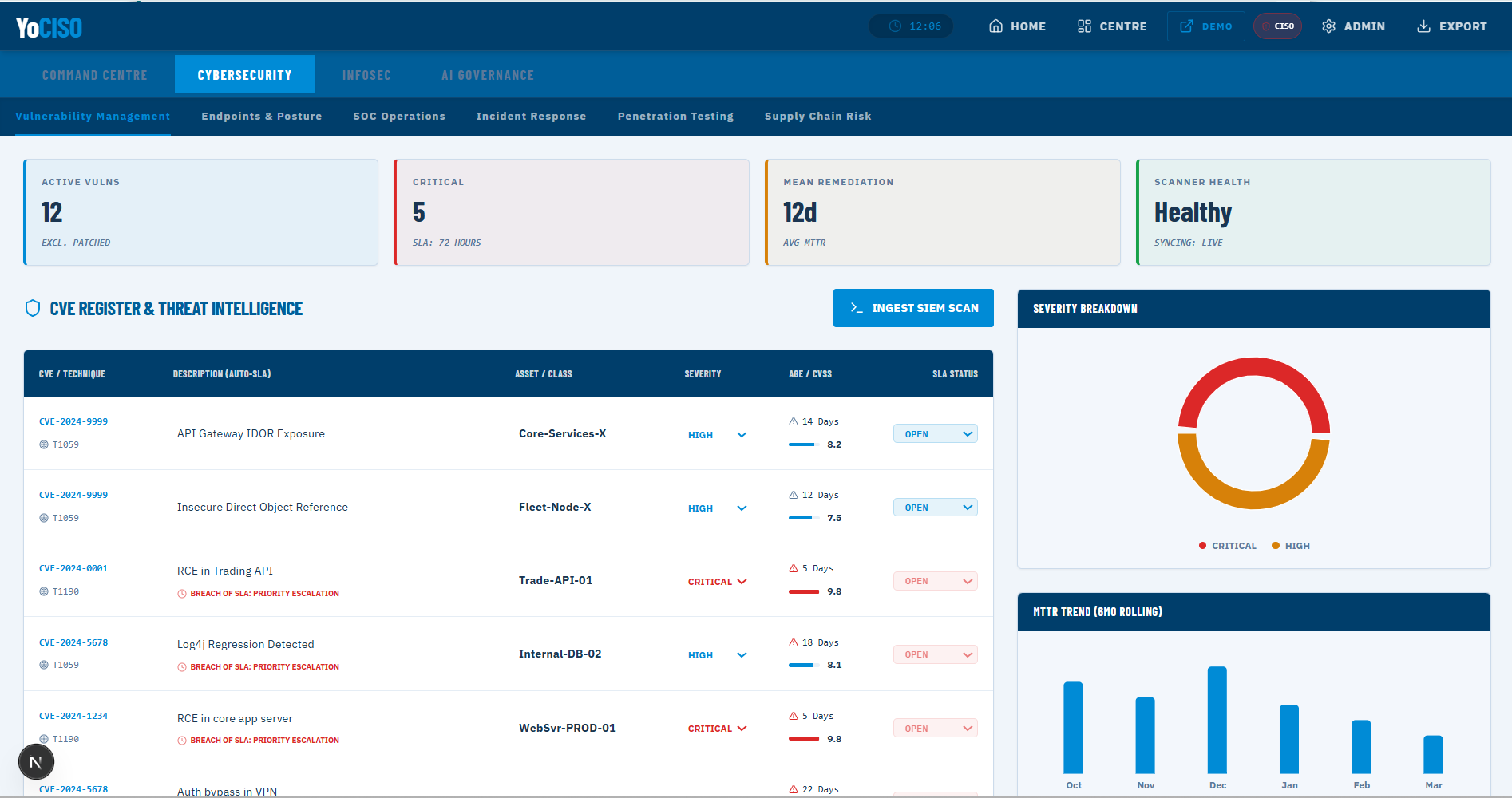This screenshot has width=1512, height=798.
Task: Go to Endpoints & Posture sub-tab
Action: [262, 117]
